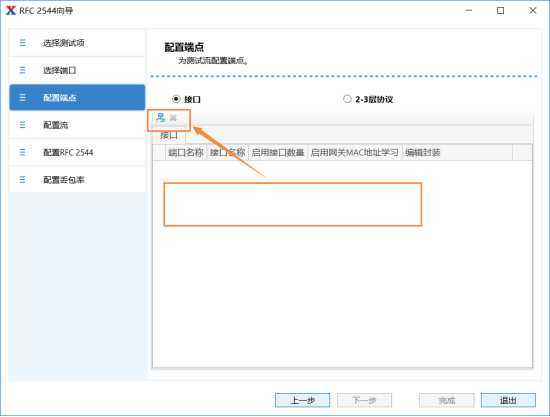
Task: Click the add interface icon in toolbar
Action: coord(161,118)
